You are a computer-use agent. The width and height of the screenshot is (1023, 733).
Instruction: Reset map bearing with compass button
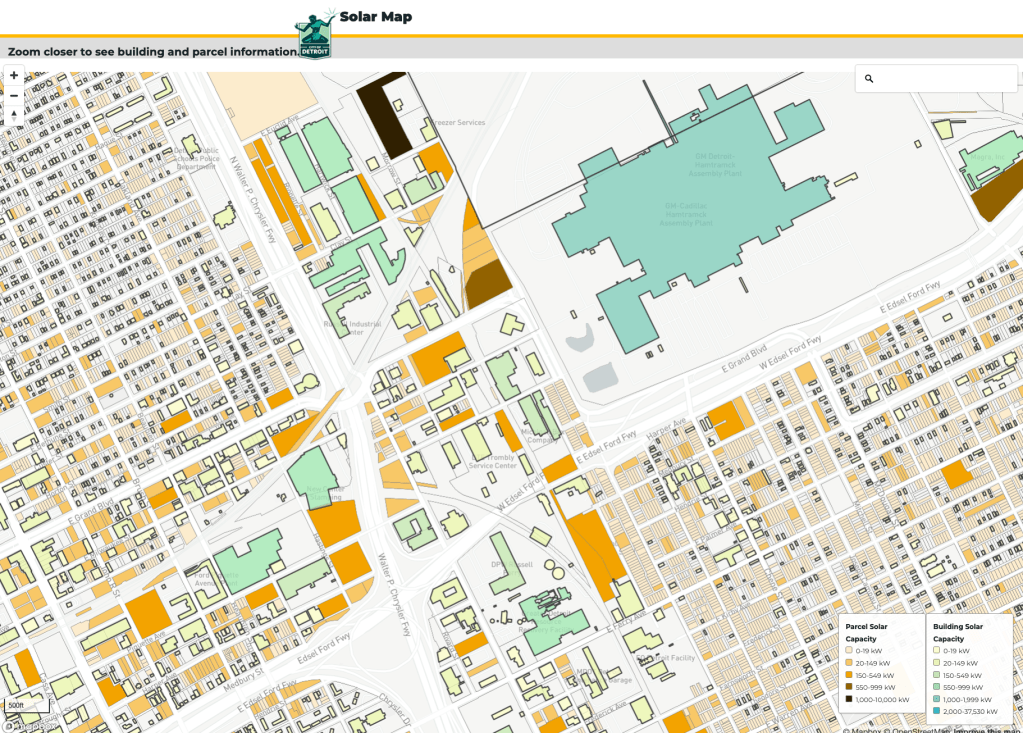14,116
